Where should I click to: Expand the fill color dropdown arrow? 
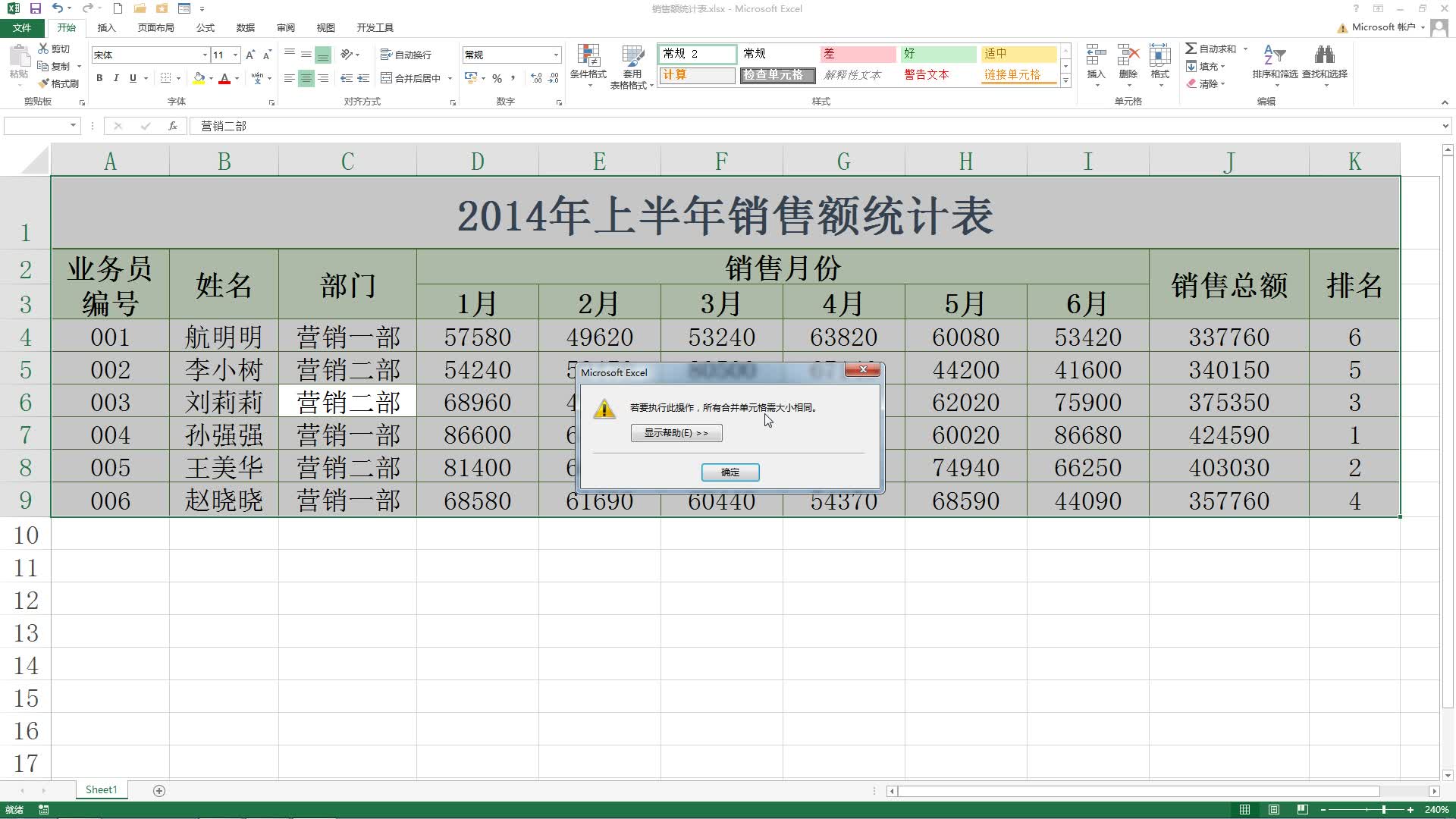click(x=210, y=79)
